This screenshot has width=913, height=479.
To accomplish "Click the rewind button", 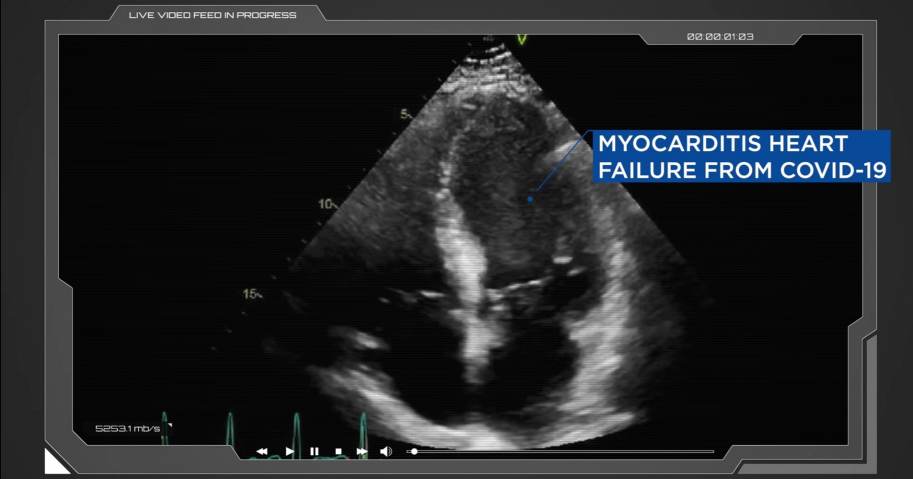I will point(262,452).
